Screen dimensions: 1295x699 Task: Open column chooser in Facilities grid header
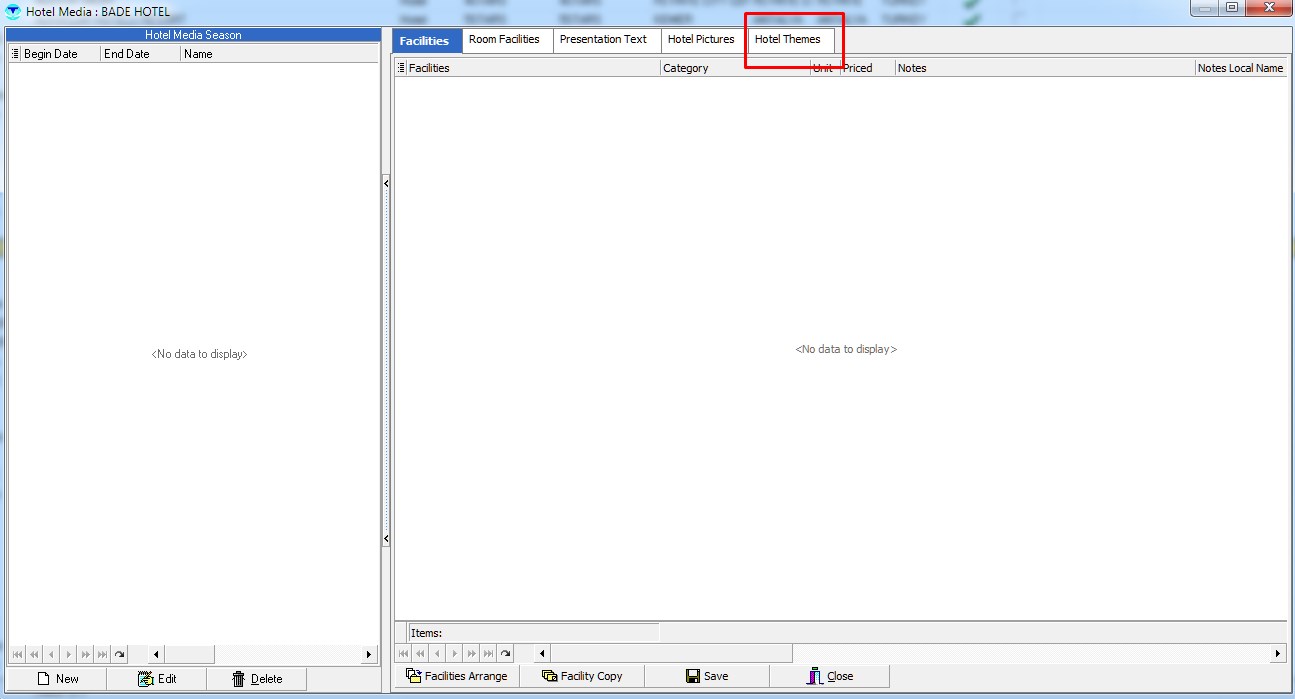(402, 68)
